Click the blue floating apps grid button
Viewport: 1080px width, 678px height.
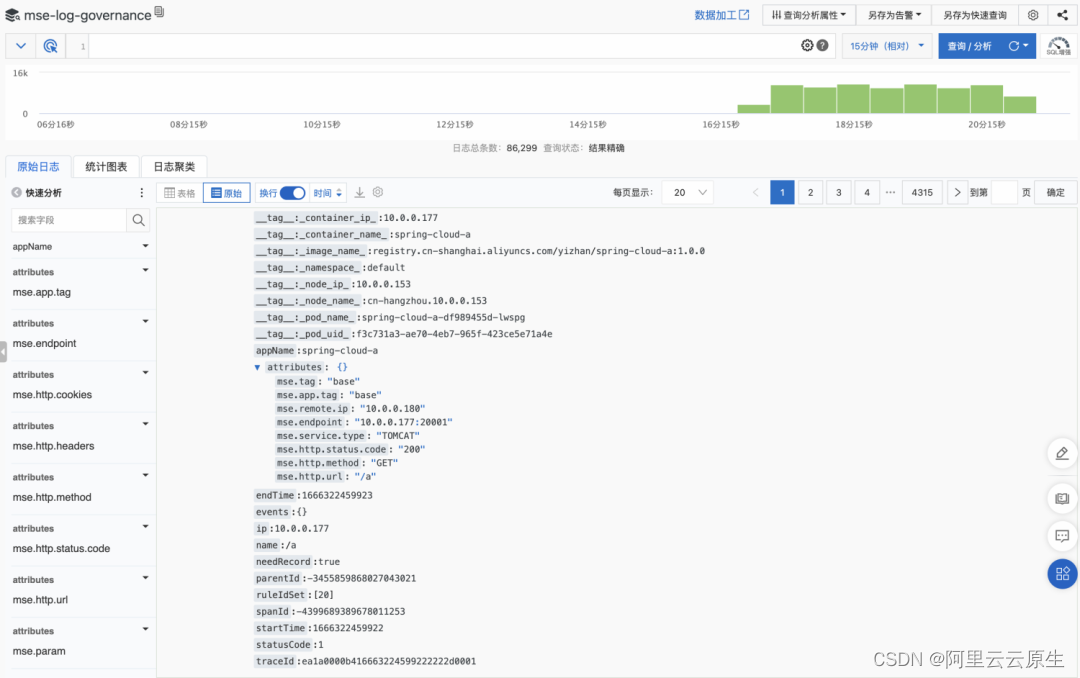[1062, 573]
